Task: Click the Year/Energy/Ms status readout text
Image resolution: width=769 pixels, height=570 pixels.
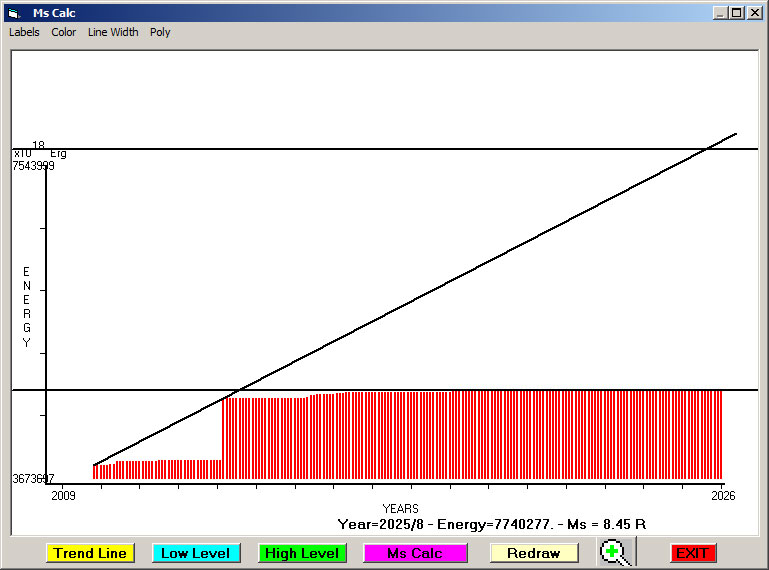Action: (x=491, y=524)
